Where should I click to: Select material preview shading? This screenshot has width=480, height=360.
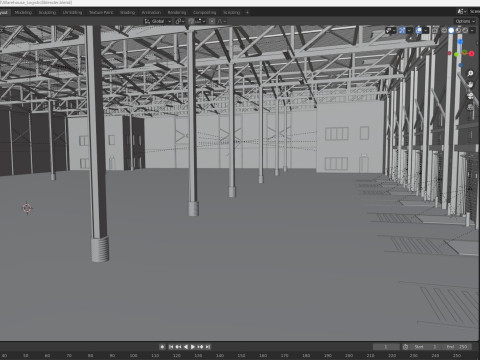[x=458, y=30]
